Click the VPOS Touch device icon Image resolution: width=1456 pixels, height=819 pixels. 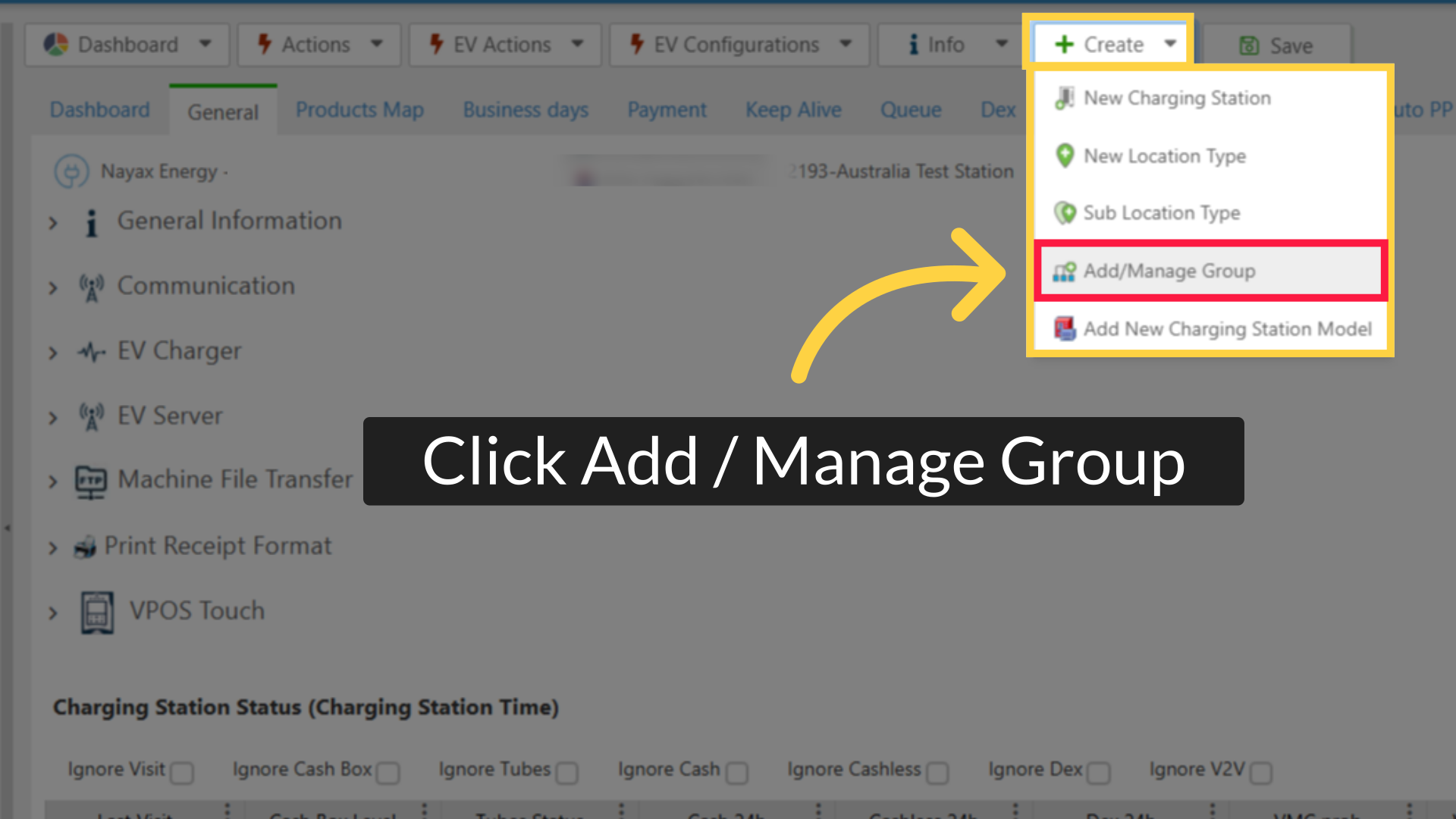tap(97, 612)
